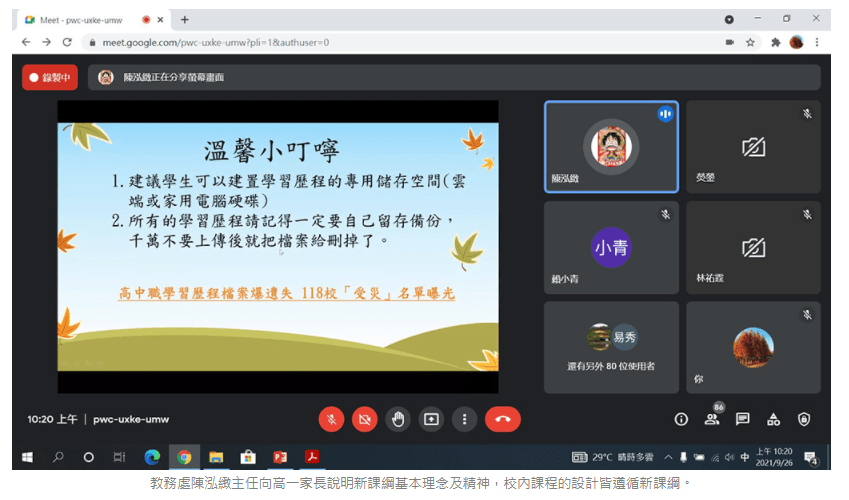Turn on the camera in Meet
This screenshot has height=500, width=849.
[365, 420]
